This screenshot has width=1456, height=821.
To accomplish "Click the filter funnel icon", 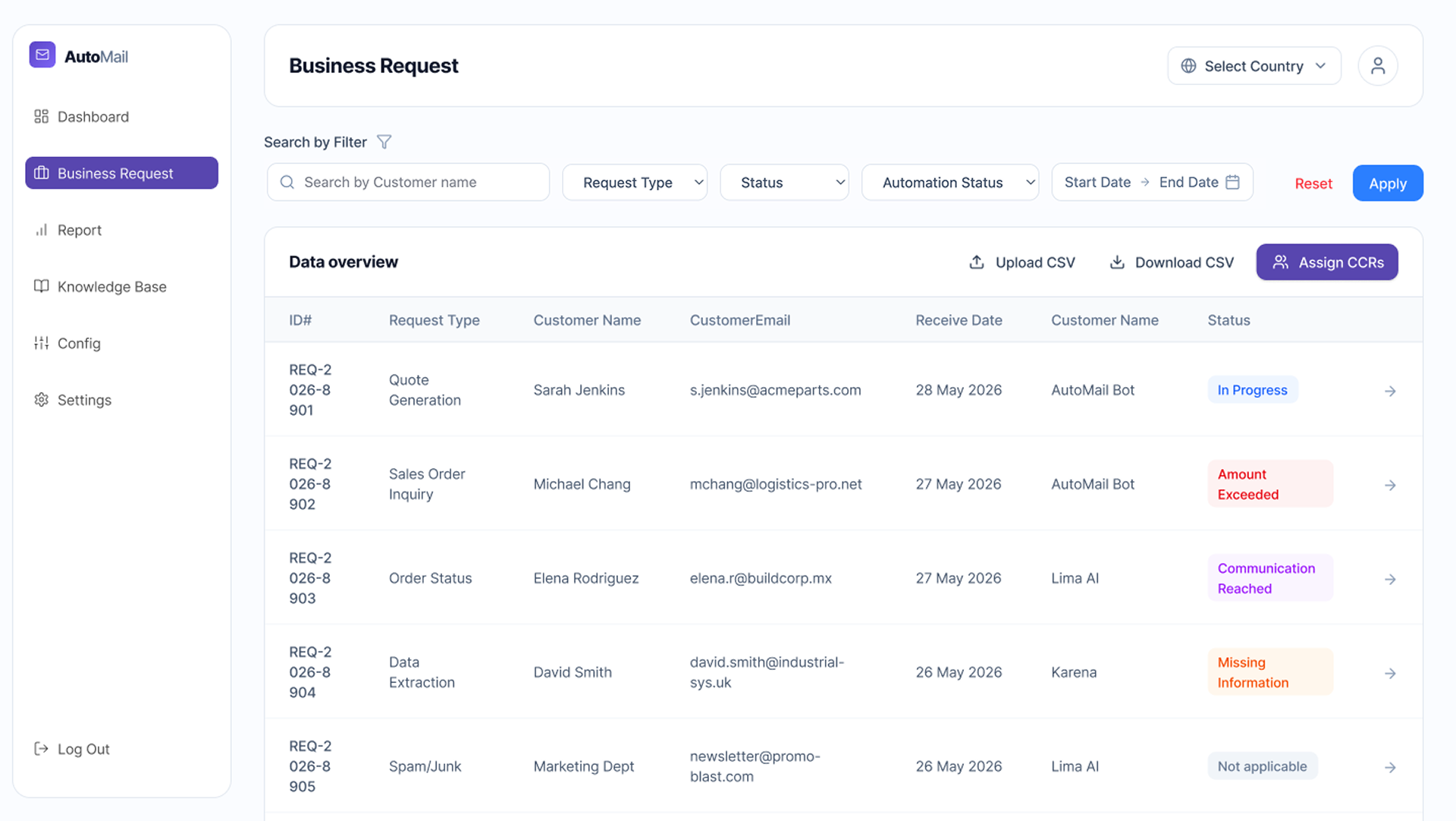I will (384, 142).
